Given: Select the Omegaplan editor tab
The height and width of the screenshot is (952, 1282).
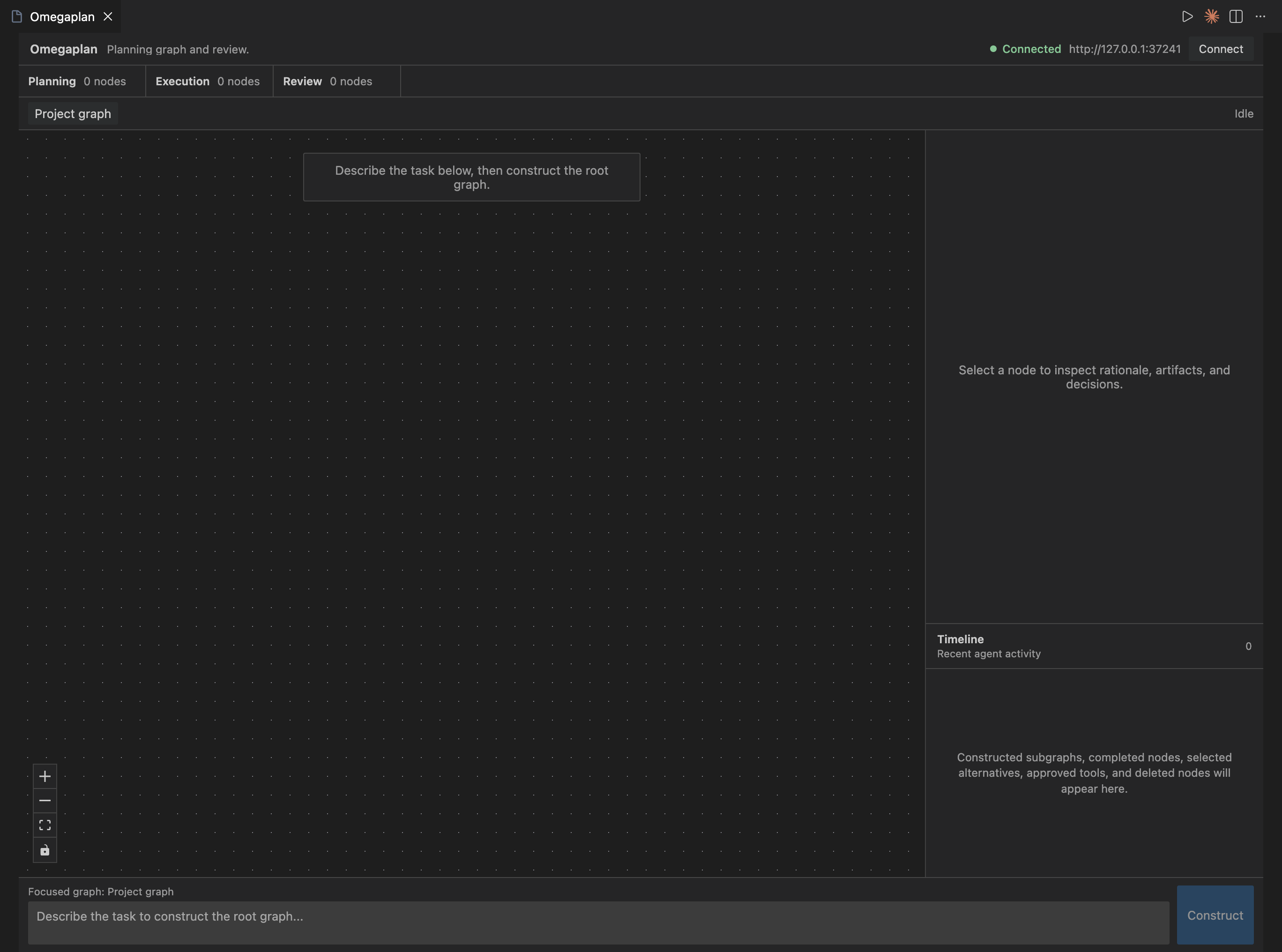Looking at the screenshot, I should (x=62, y=17).
